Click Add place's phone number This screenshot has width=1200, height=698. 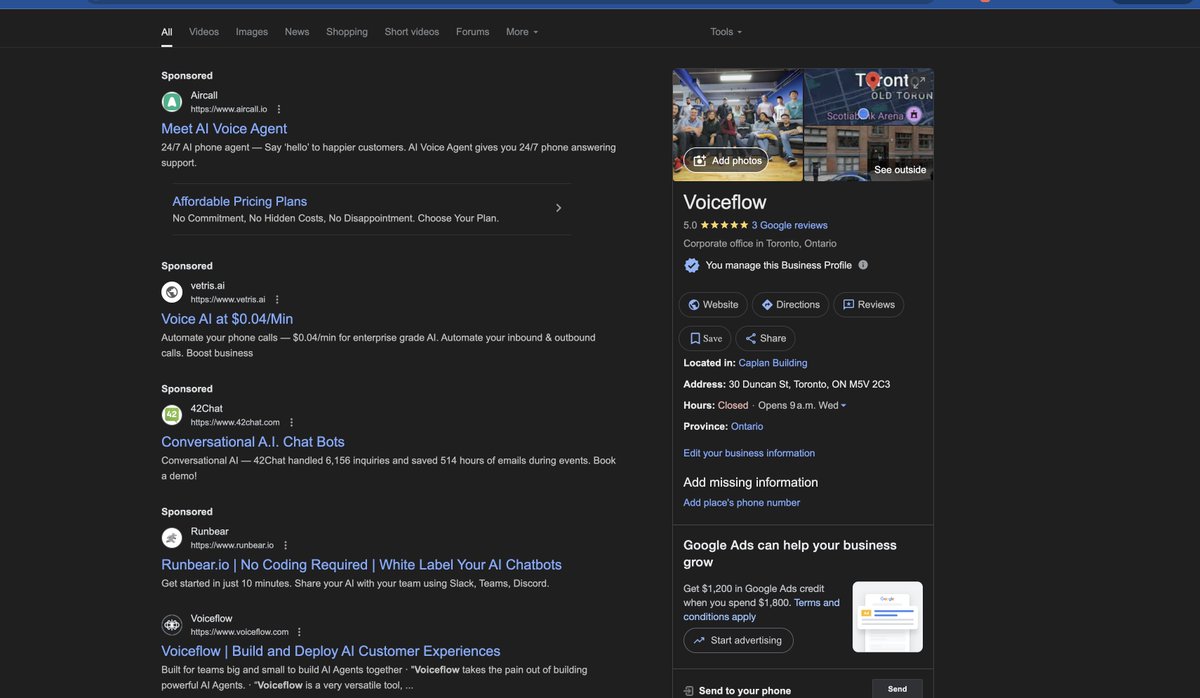(742, 503)
